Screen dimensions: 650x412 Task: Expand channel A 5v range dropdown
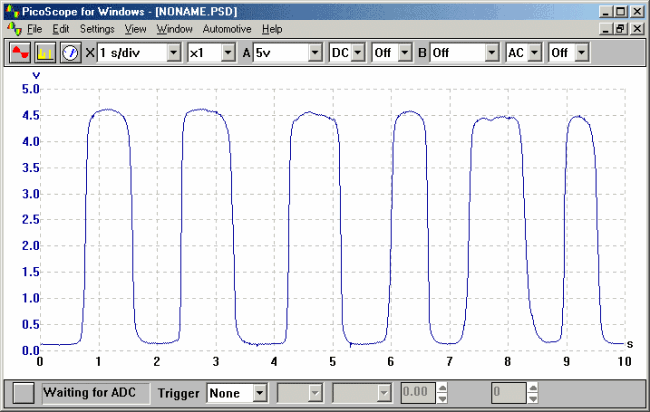pos(315,52)
